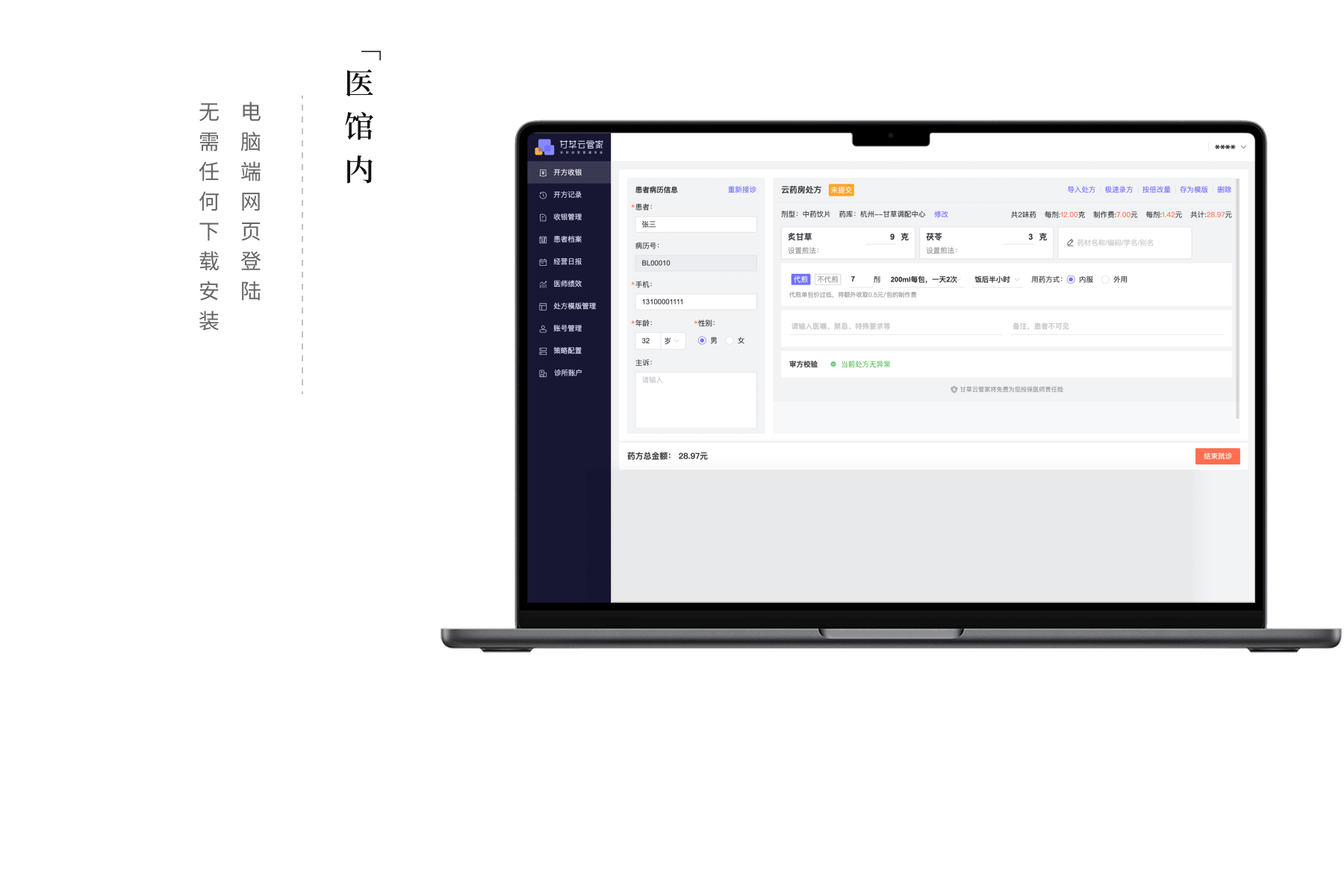Select the 男 gender radio button

click(x=702, y=340)
